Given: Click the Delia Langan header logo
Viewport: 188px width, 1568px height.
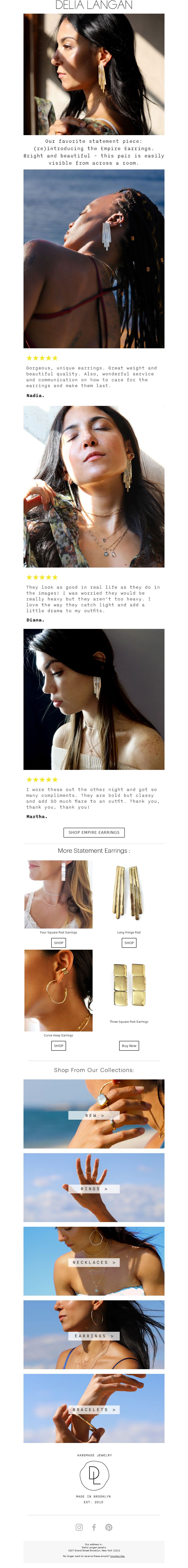Looking at the screenshot, I should [94, 5].
